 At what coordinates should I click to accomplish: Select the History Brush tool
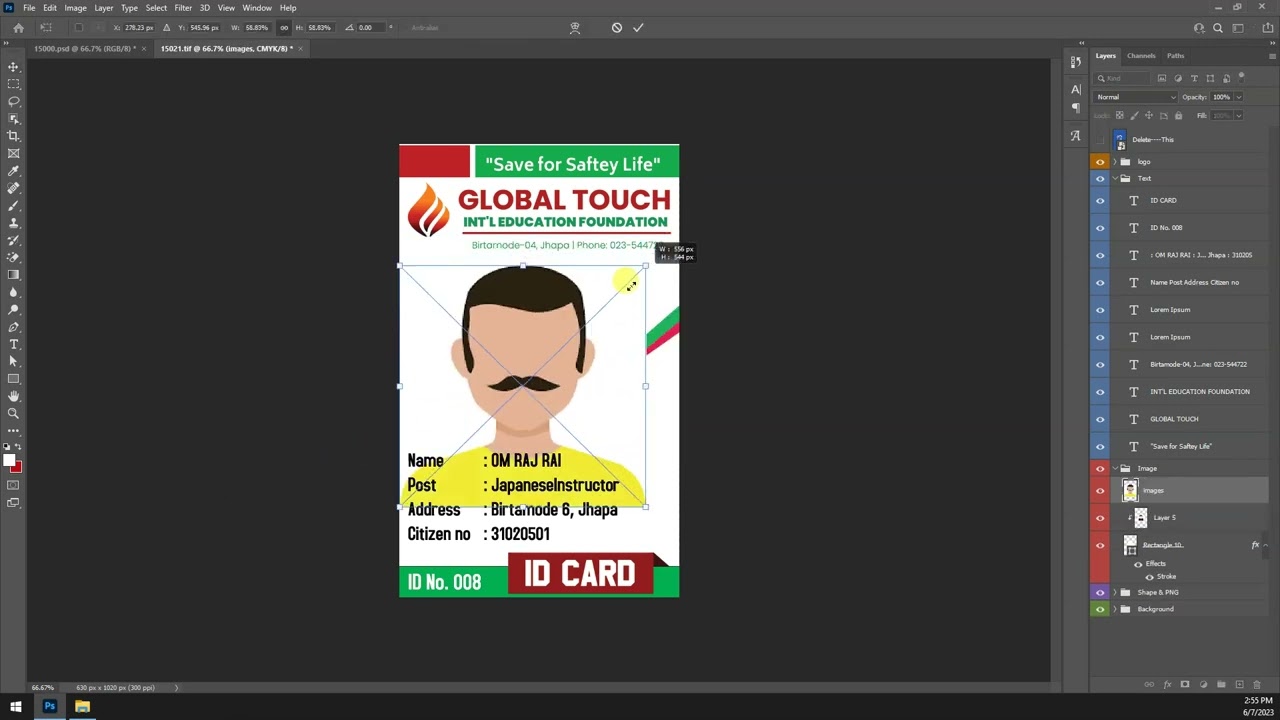(13, 240)
